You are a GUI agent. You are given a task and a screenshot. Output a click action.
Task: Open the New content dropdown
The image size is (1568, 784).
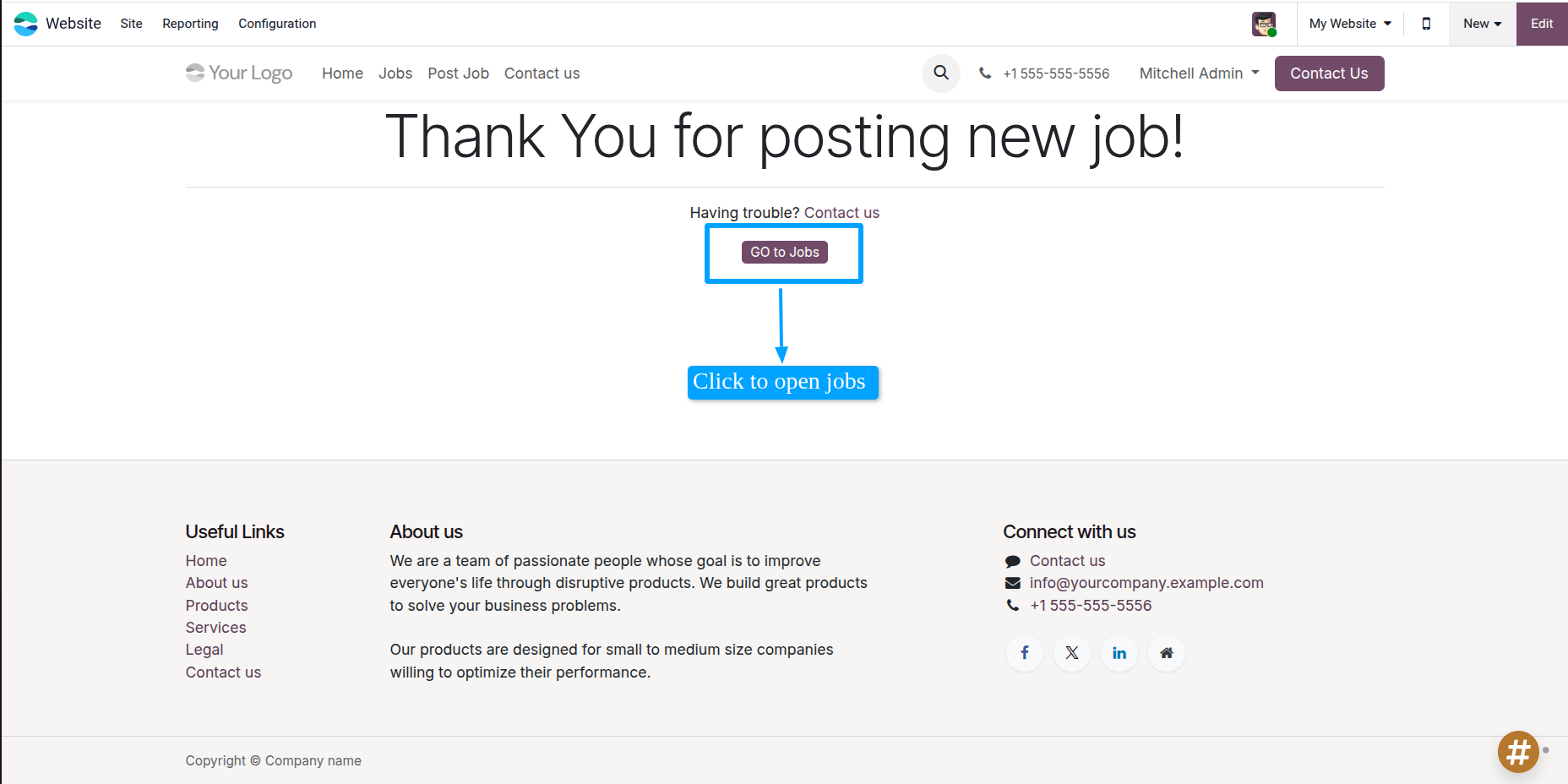coord(1482,24)
